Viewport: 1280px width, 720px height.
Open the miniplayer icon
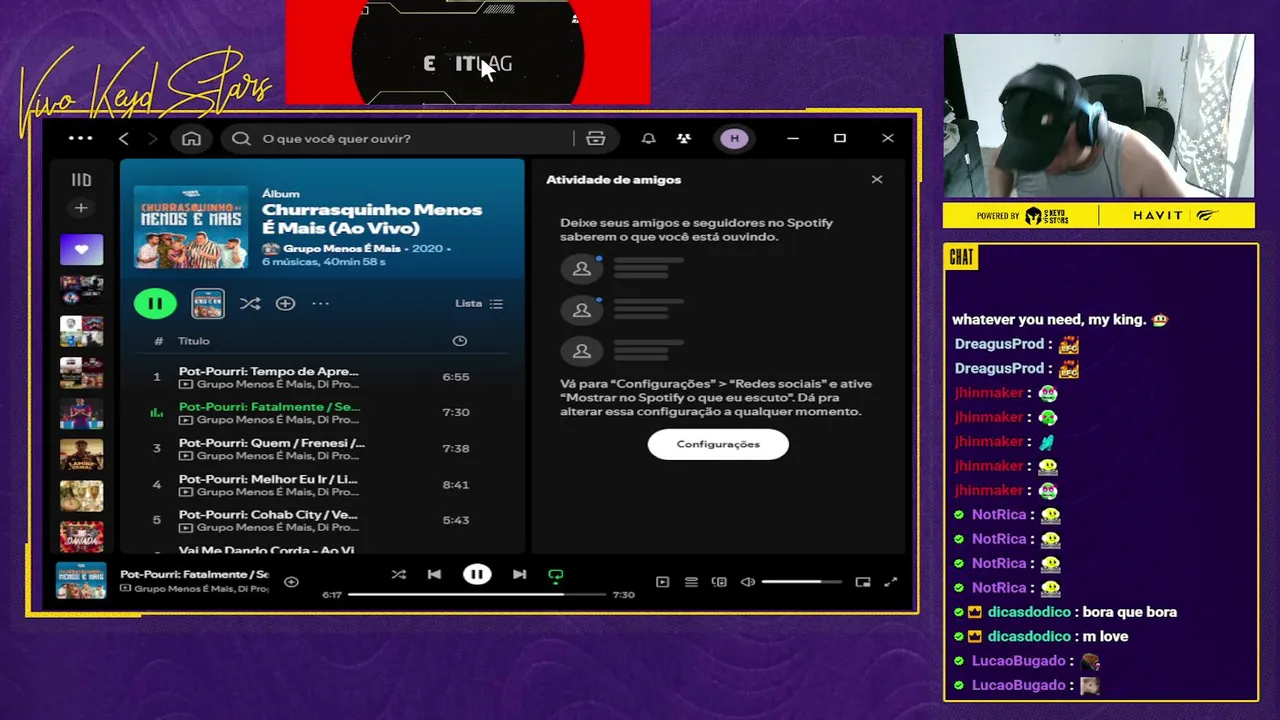(863, 582)
